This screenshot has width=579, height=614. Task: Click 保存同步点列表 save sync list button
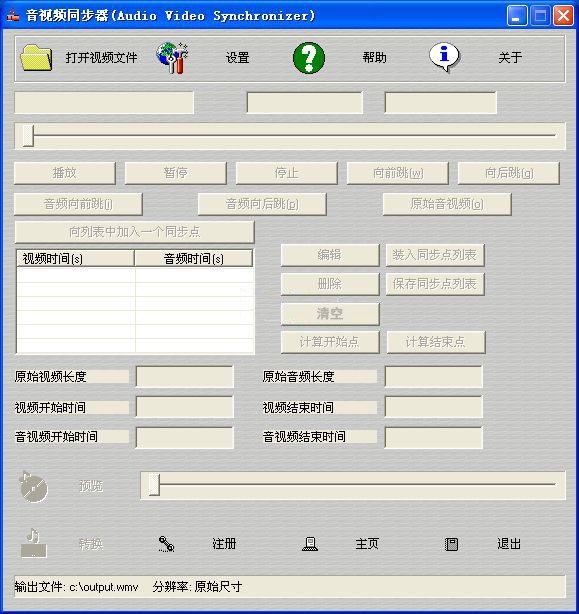point(435,284)
